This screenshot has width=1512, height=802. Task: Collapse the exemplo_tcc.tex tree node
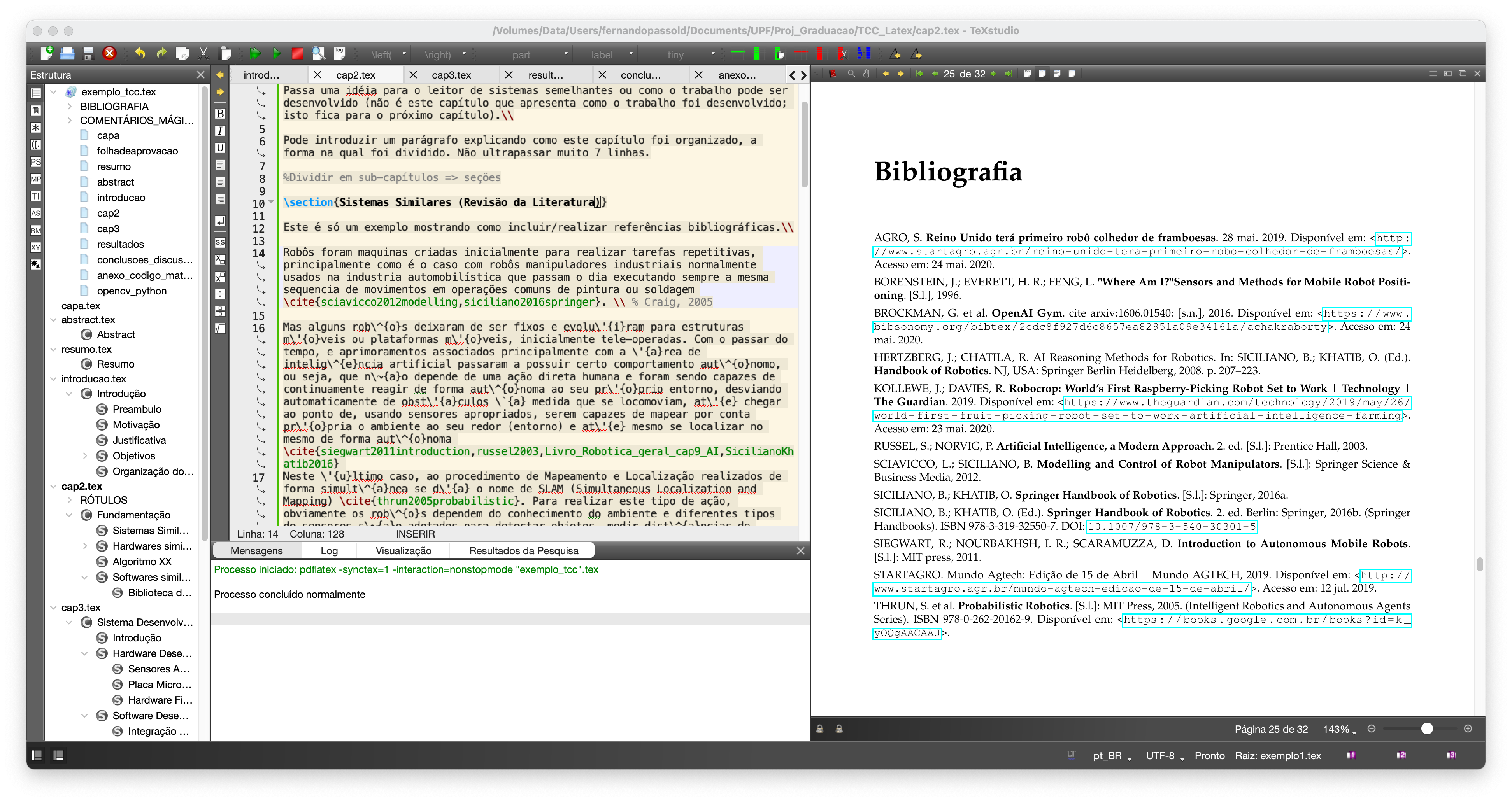tap(54, 92)
